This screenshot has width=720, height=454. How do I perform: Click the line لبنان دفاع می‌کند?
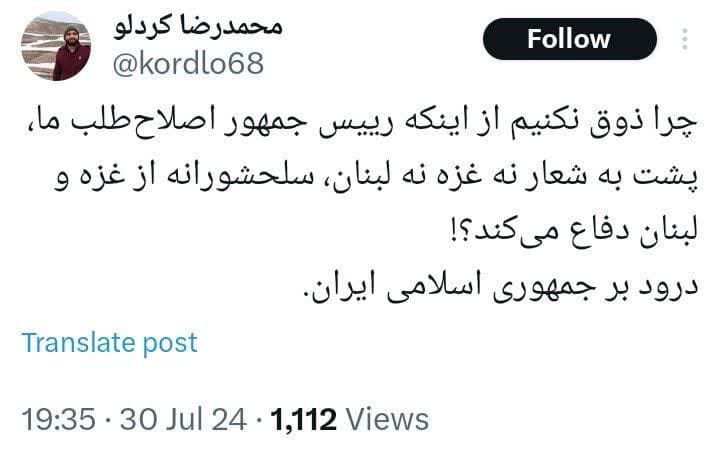(575, 232)
